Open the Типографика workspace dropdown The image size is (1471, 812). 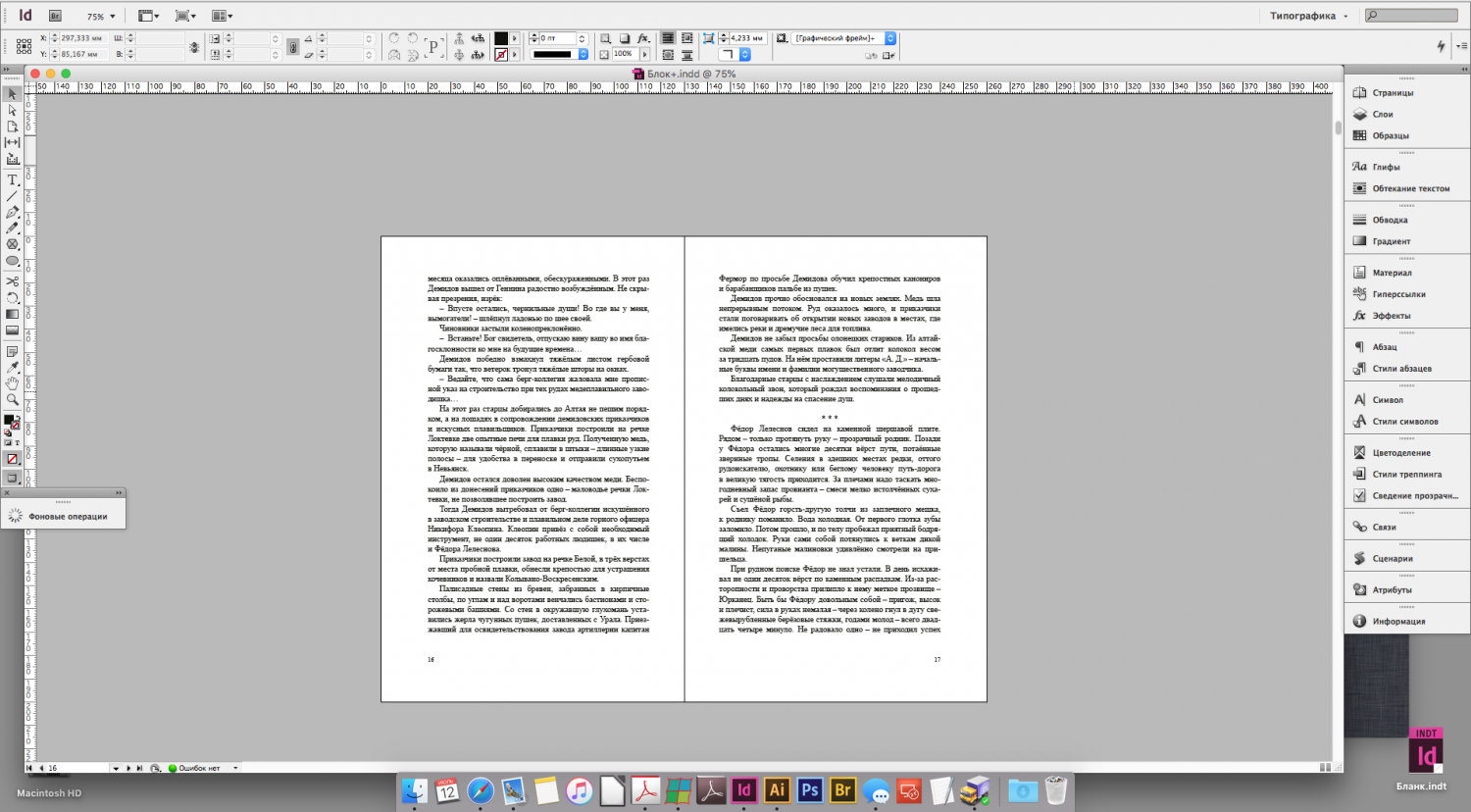point(1308,16)
